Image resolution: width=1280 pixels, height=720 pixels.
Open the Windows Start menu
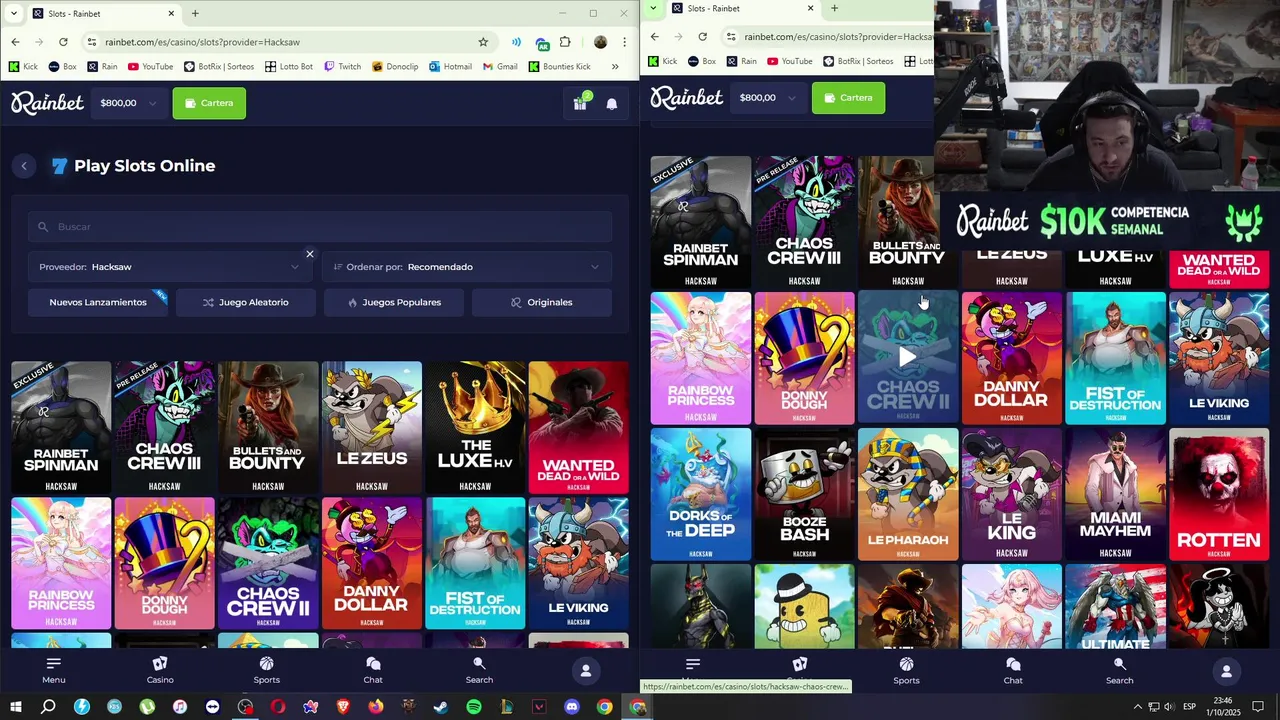click(15, 707)
